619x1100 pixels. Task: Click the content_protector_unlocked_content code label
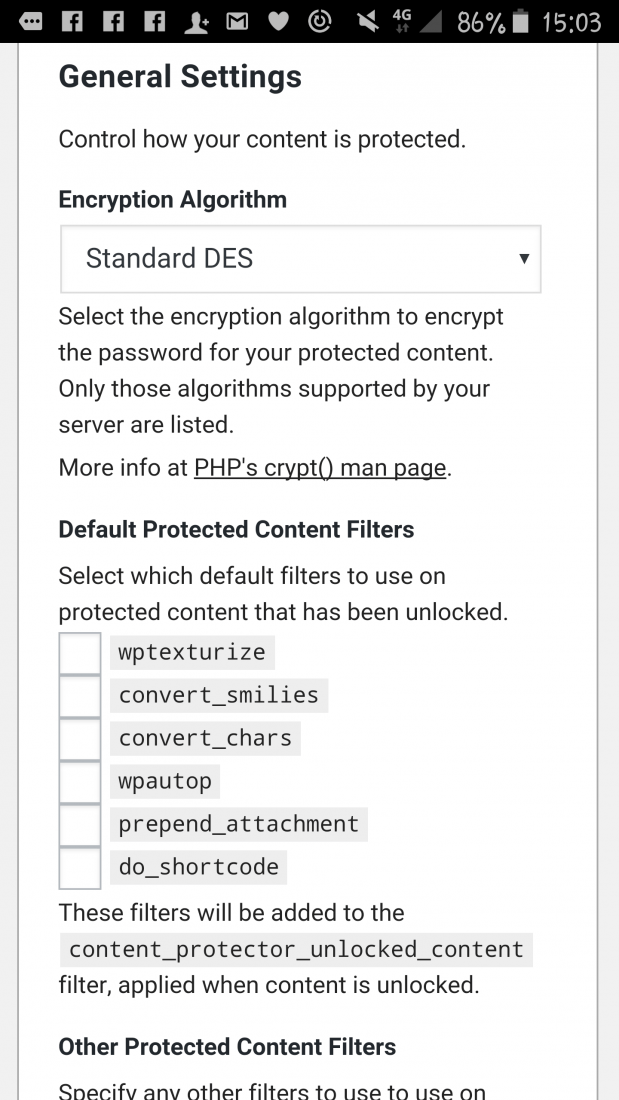pos(296,950)
